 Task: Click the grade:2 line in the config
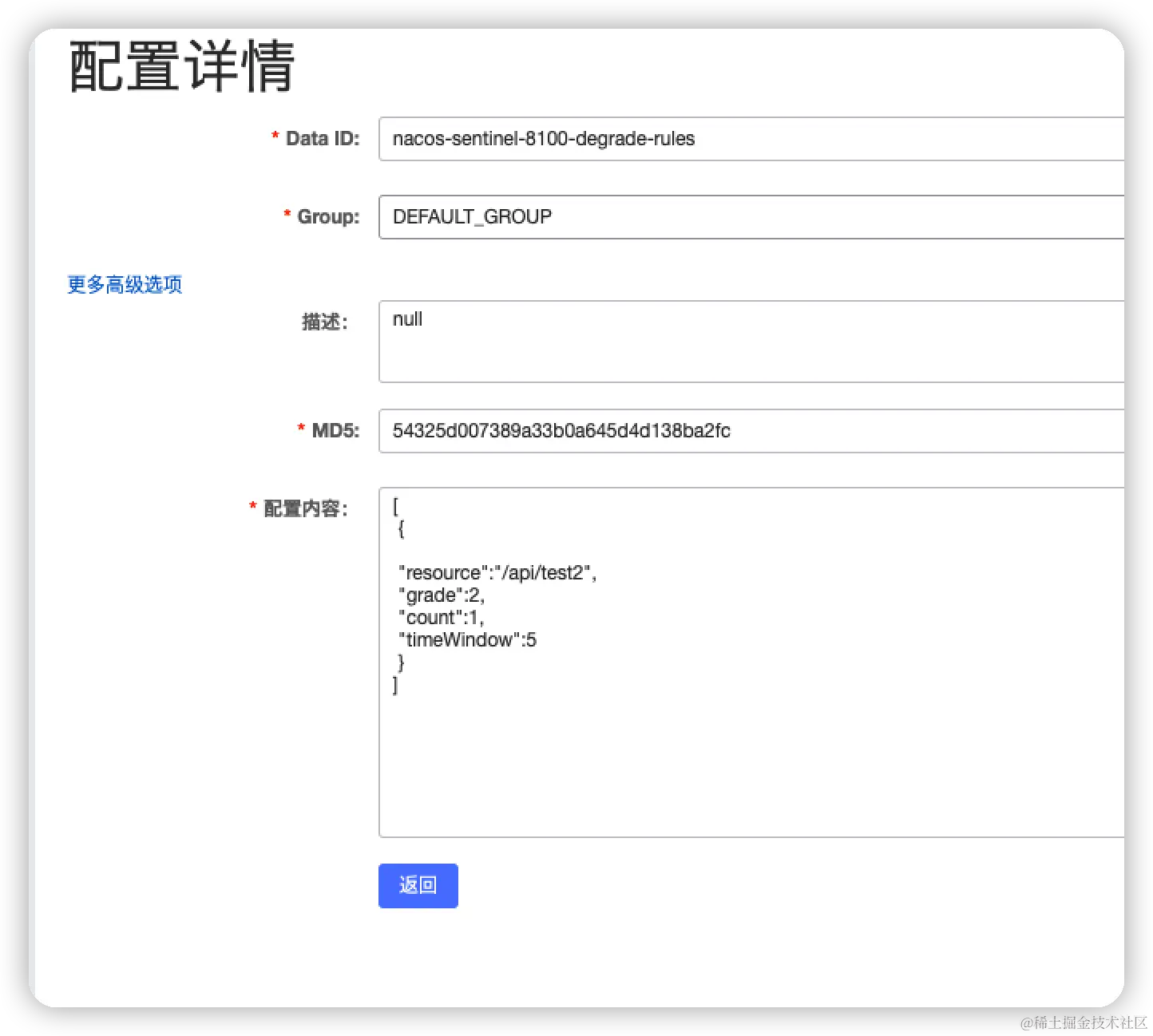coord(440,595)
